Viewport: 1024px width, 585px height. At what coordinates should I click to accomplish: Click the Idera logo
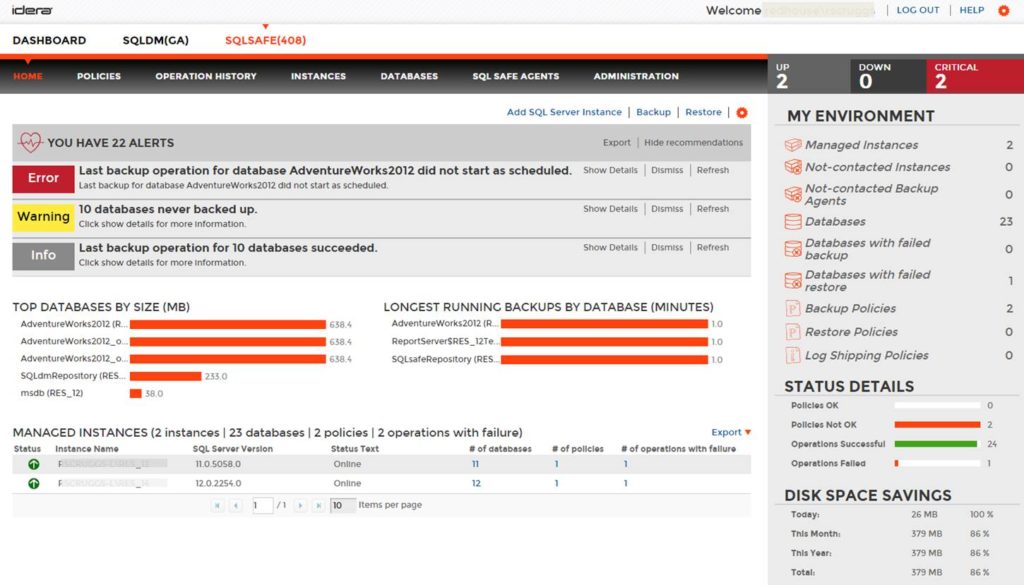[x=32, y=10]
